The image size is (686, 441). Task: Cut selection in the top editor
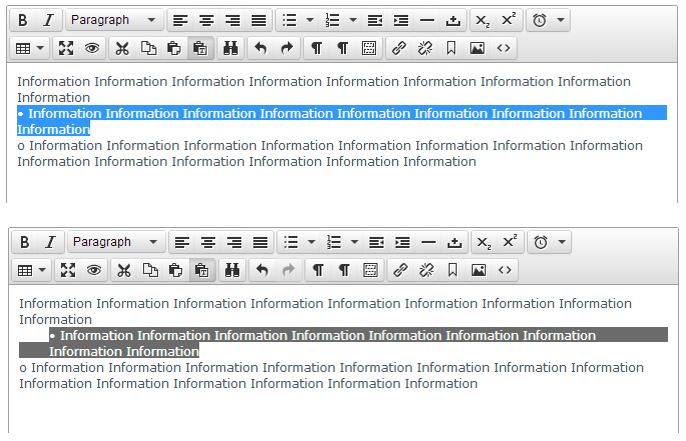122,48
